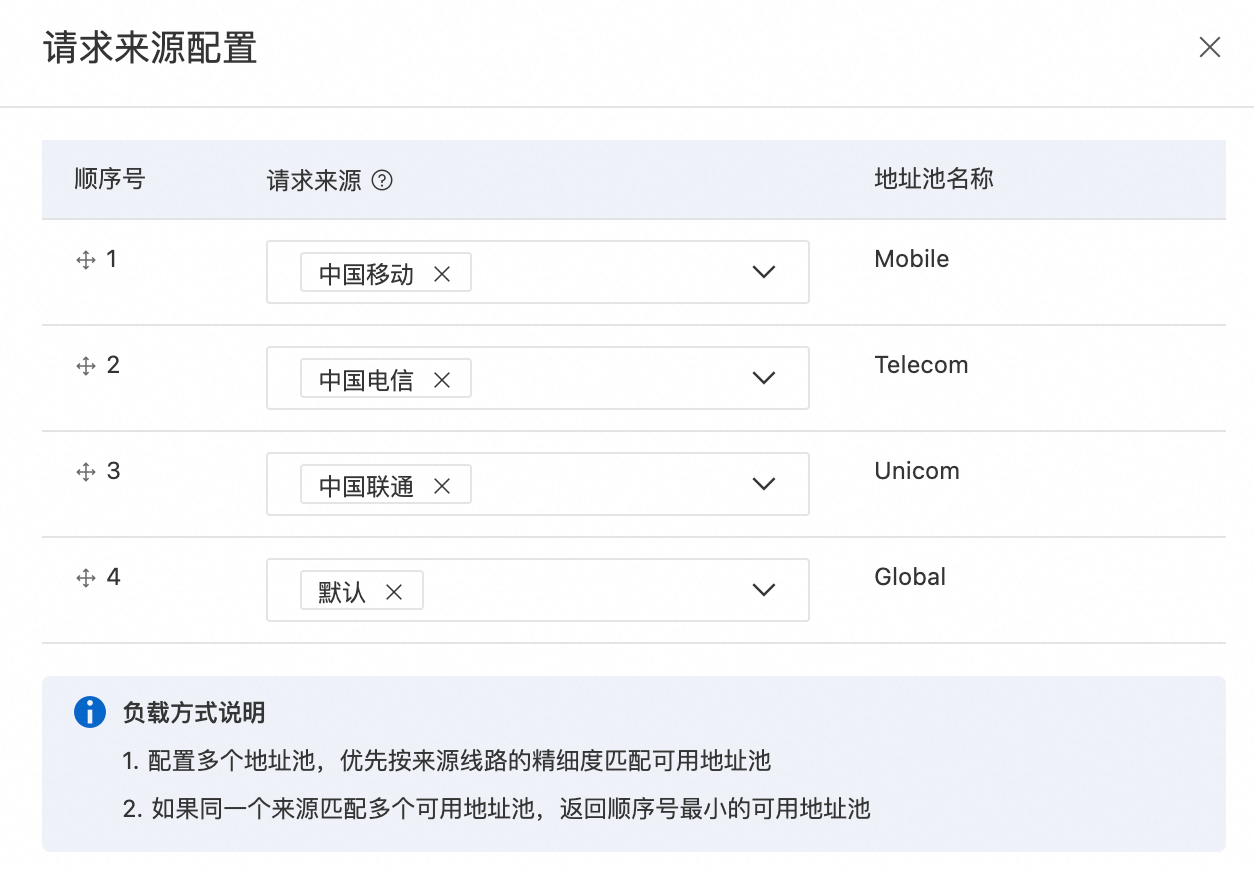This screenshot has height=870, width=1254.
Task: Expand the dropdown arrow in the Telecom row
Action: click(764, 378)
